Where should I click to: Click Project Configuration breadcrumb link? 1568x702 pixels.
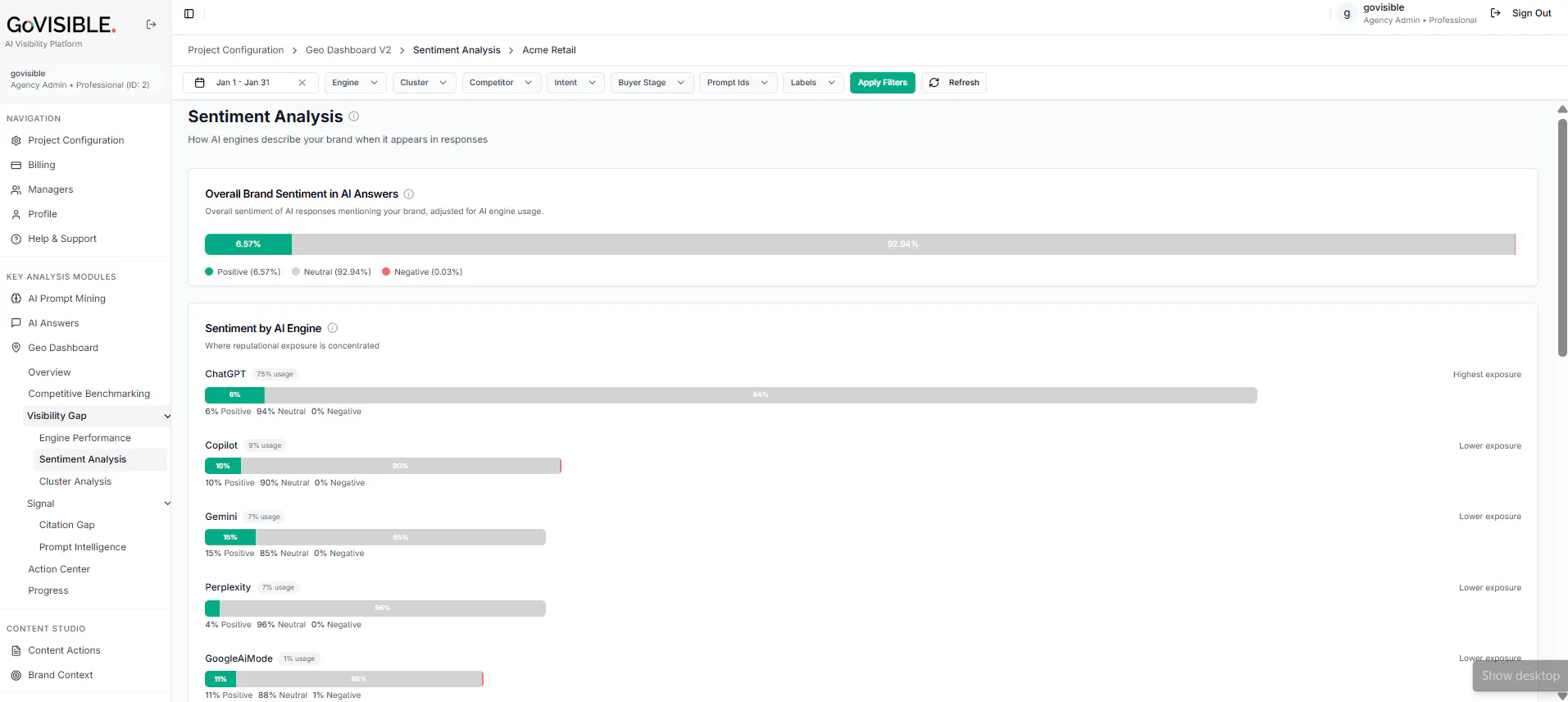236,50
